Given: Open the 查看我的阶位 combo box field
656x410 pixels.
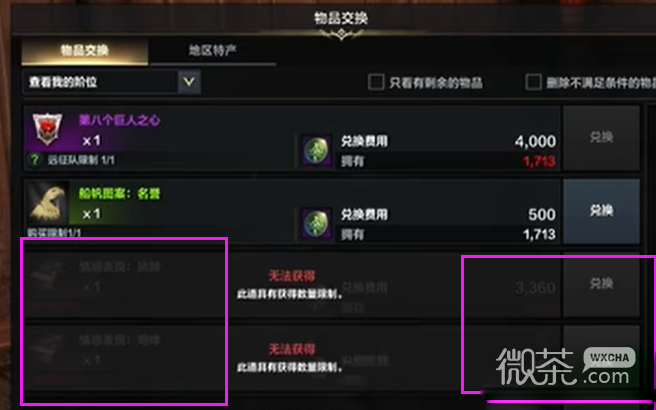Looking at the screenshot, I should (x=111, y=82).
